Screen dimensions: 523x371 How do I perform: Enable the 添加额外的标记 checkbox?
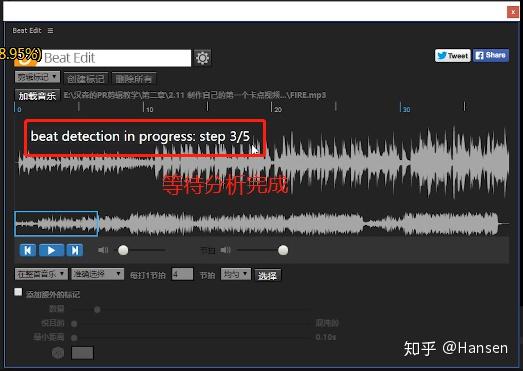pyautogui.click(x=18, y=292)
